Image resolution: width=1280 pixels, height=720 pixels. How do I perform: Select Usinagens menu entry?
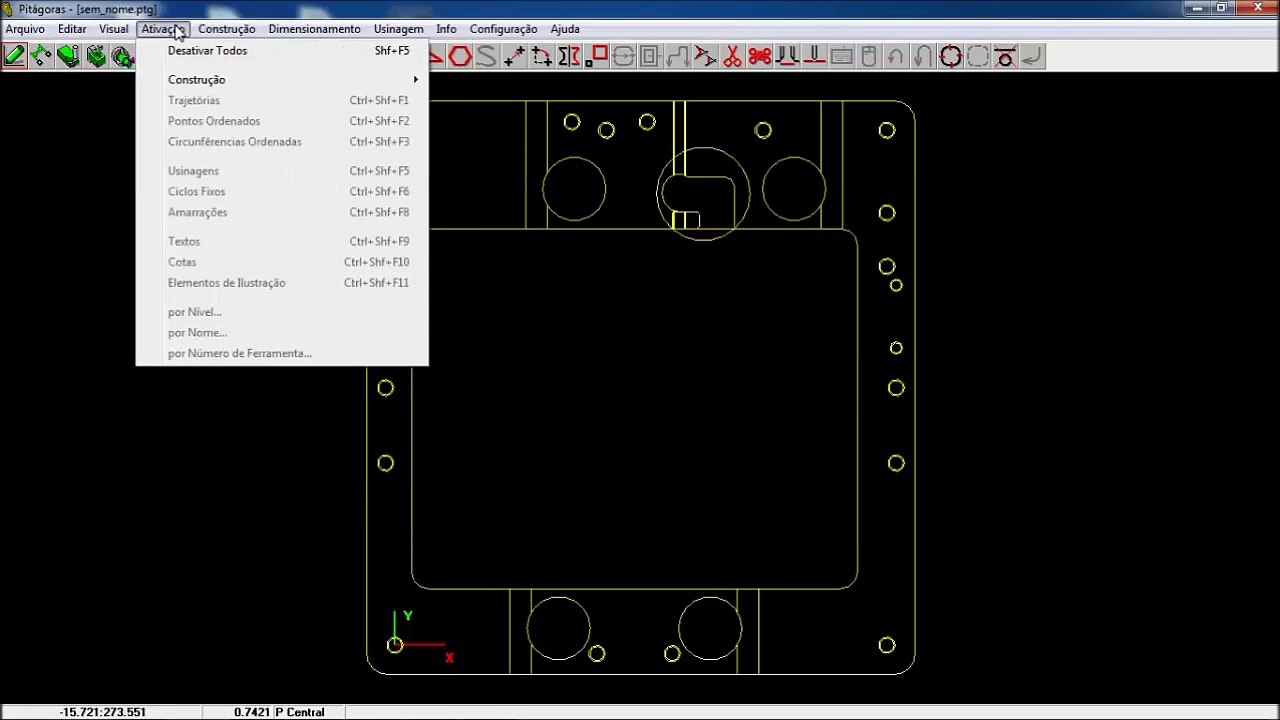coord(282,171)
